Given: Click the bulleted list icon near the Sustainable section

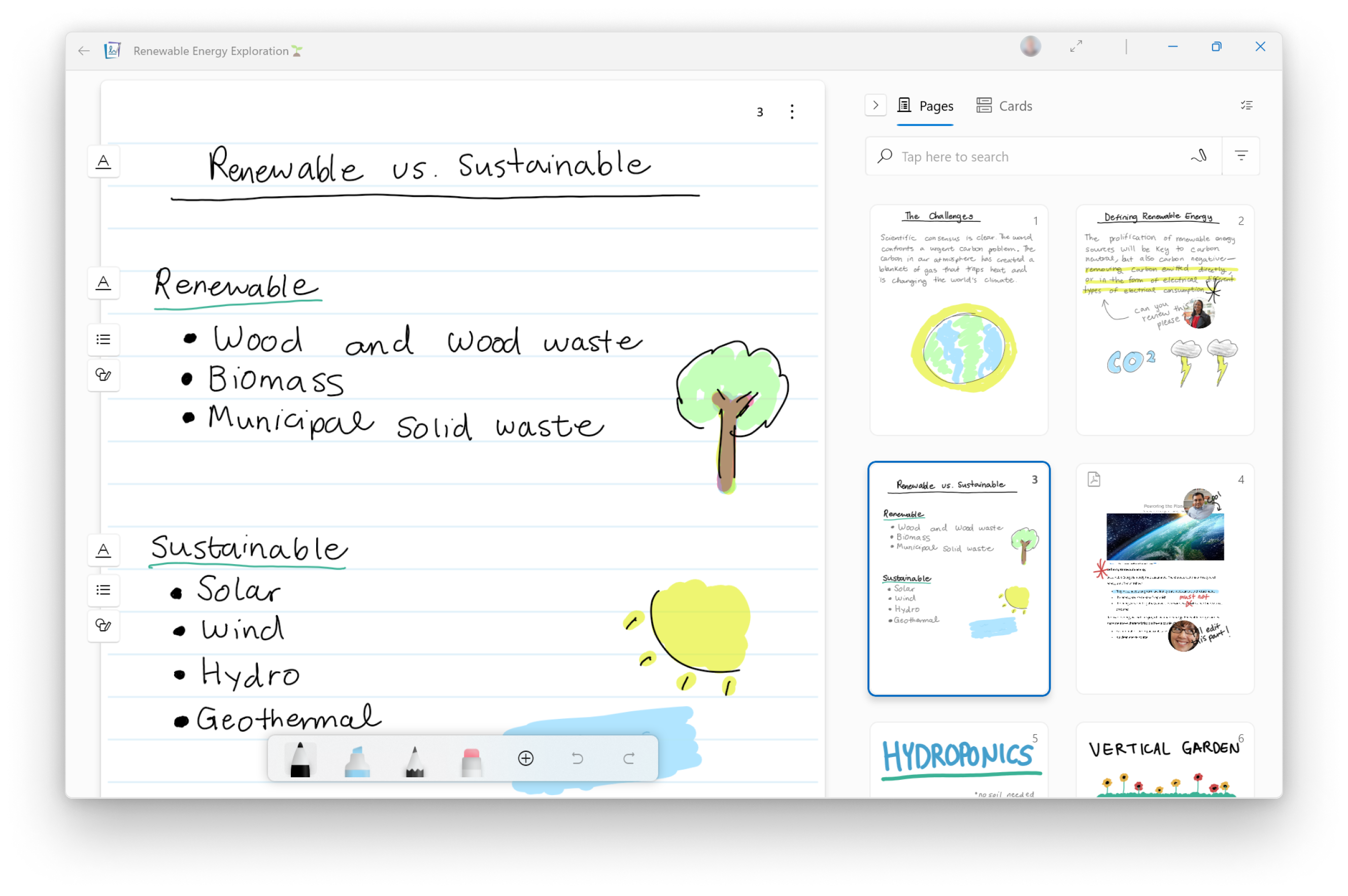Looking at the screenshot, I should pos(104,590).
